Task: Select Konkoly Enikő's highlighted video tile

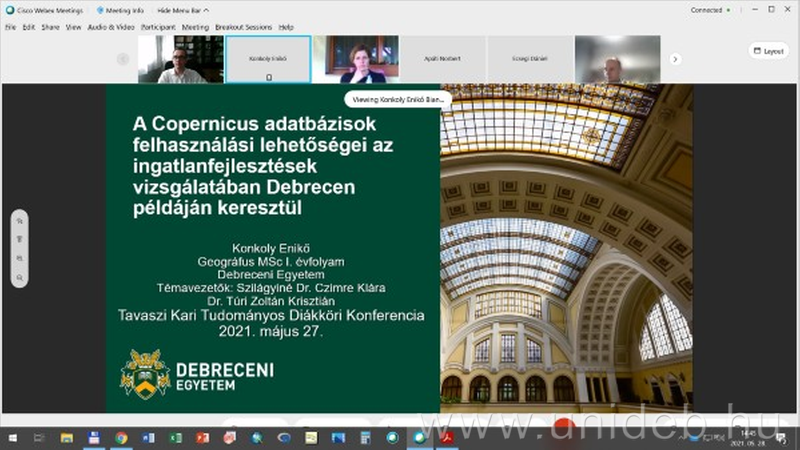Action: click(267, 60)
